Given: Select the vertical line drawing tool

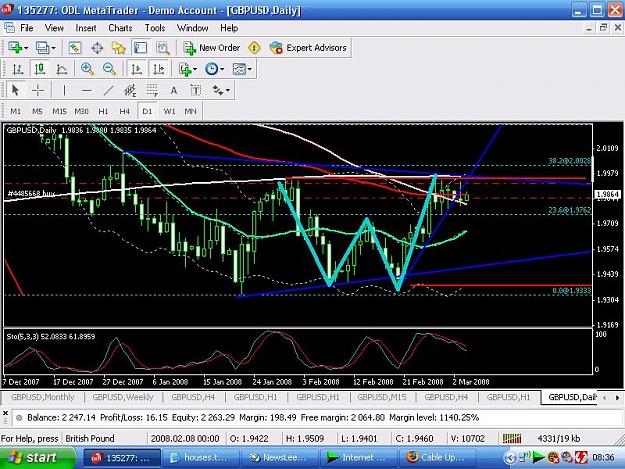Looking at the screenshot, I should click(x=64, y=90).
